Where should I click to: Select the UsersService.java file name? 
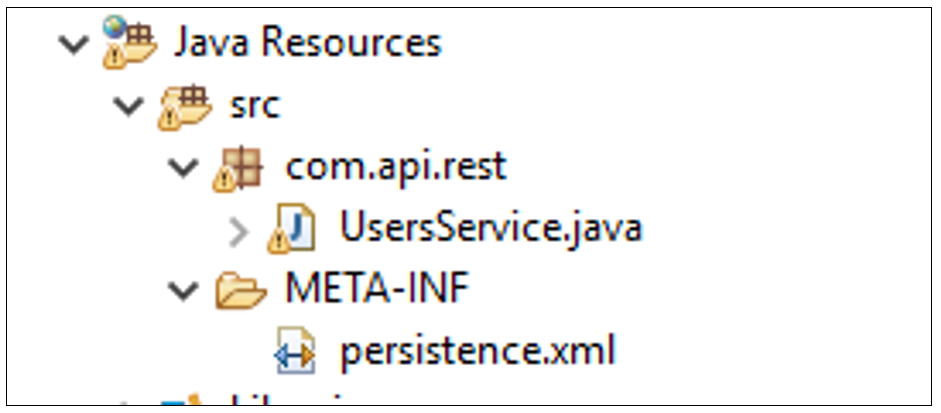(490, 229)
